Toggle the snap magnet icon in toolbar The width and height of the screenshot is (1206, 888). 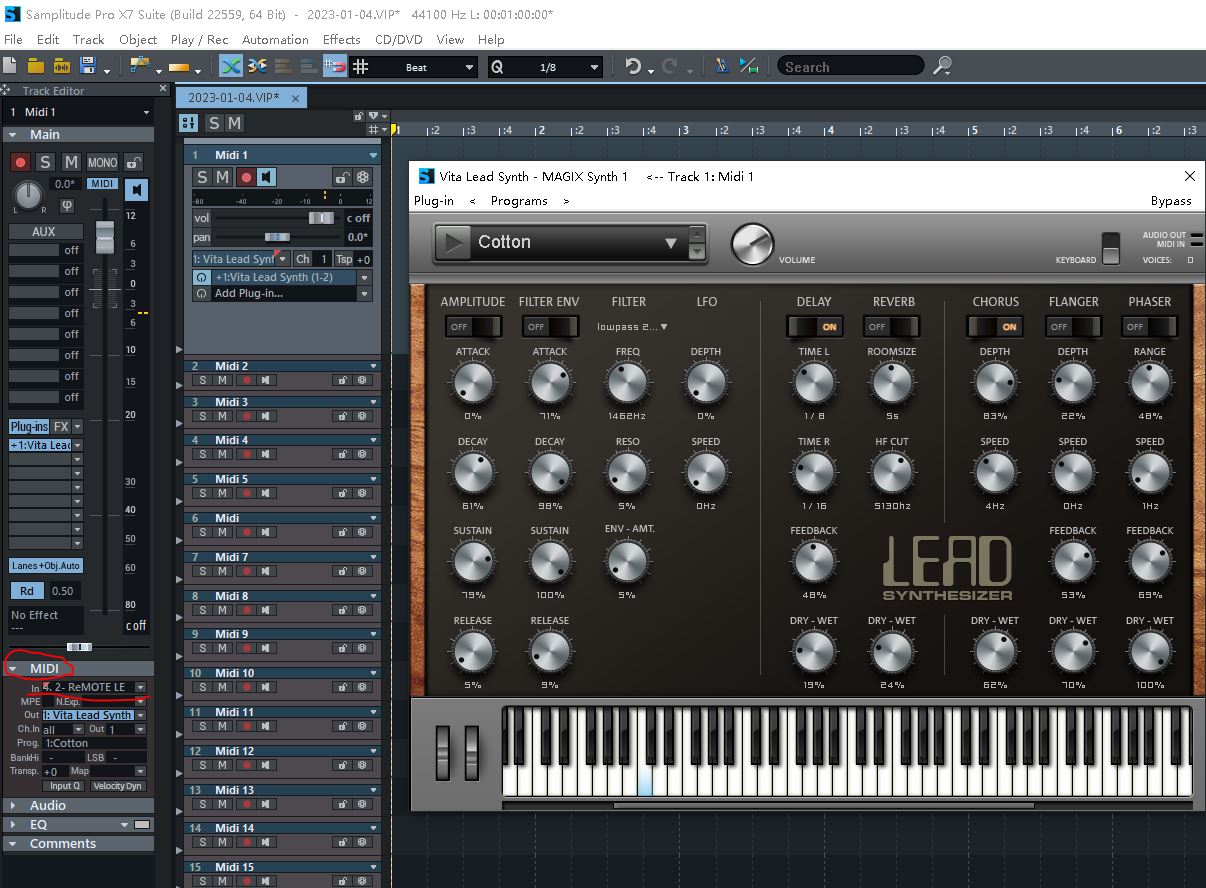[335, 66]
